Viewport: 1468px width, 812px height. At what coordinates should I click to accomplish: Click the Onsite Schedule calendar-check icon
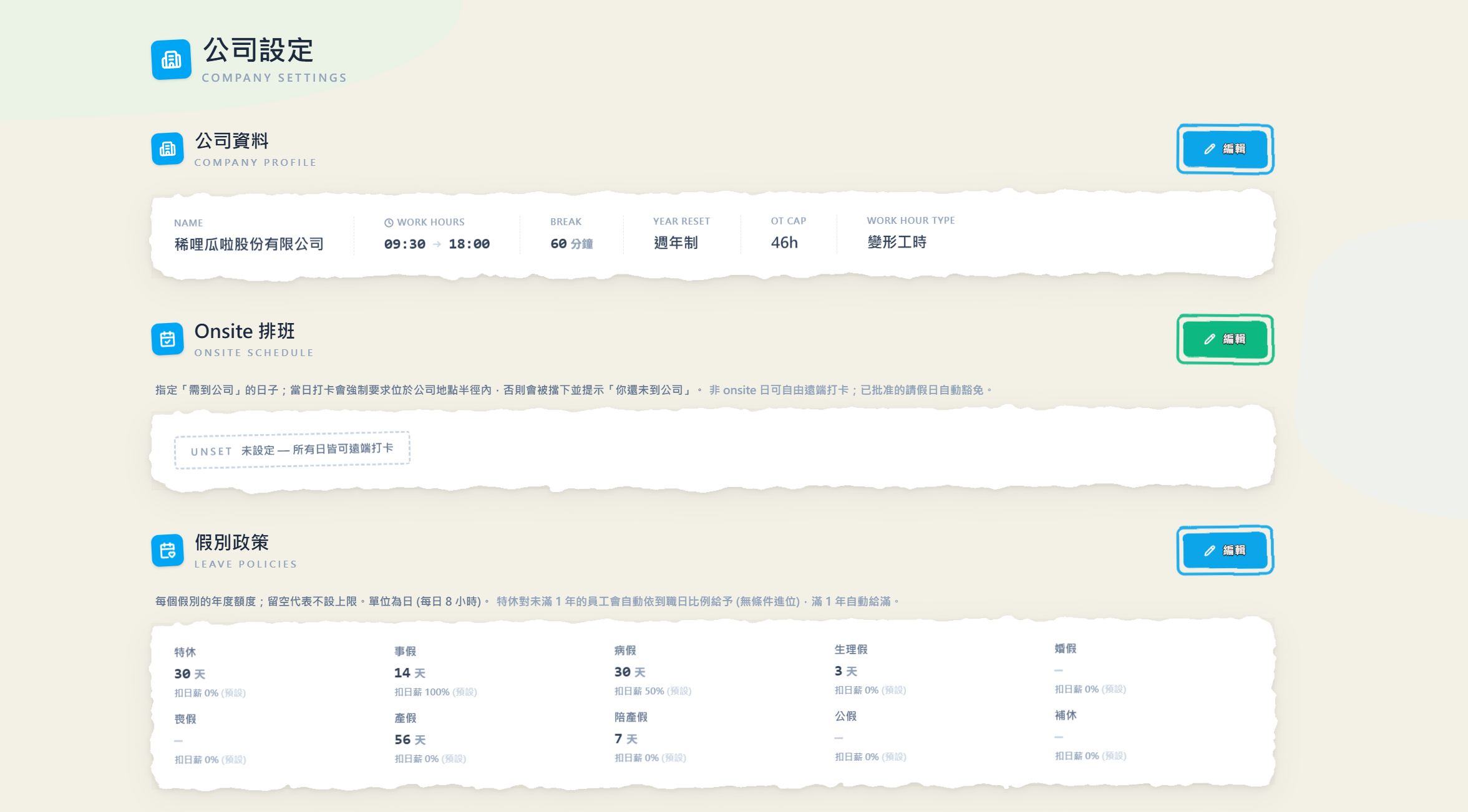point(167,339)
